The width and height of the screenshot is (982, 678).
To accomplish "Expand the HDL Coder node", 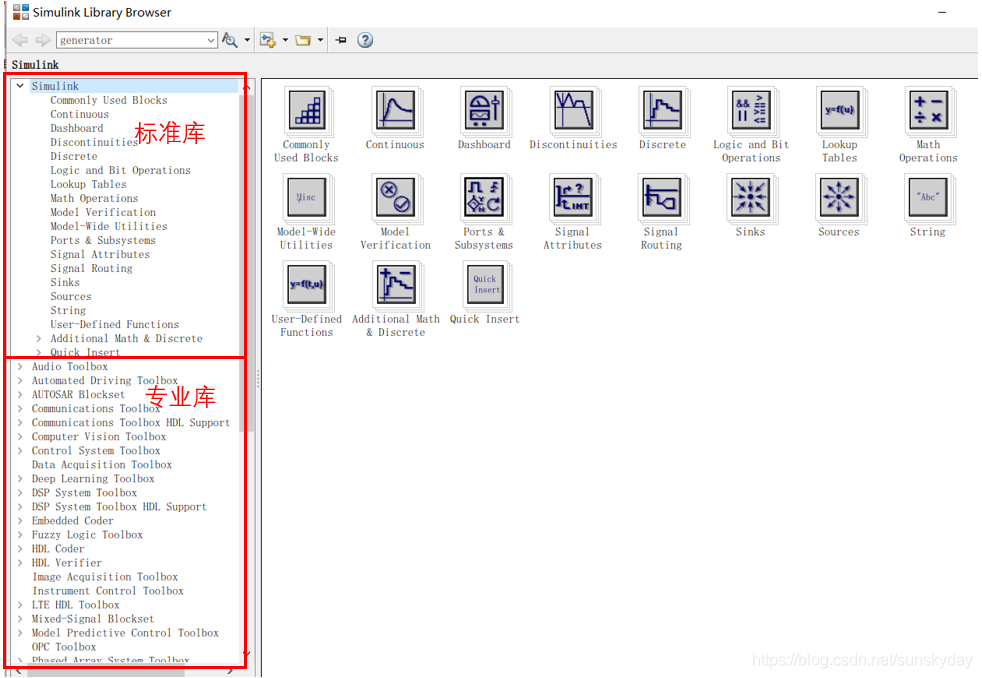I will 20,549.
